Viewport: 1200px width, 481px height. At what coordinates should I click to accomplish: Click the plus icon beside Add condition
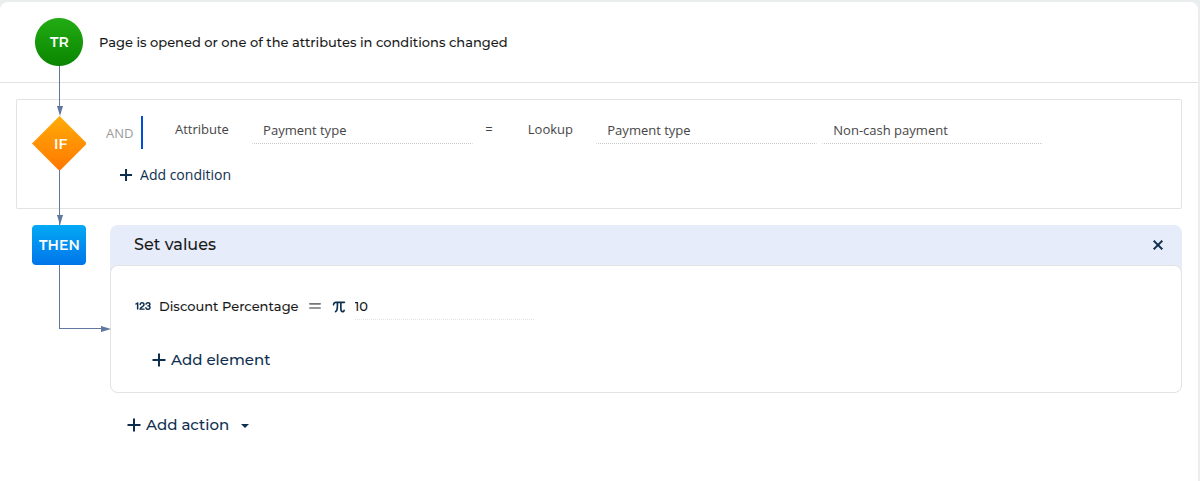click(x=126, y=175)
